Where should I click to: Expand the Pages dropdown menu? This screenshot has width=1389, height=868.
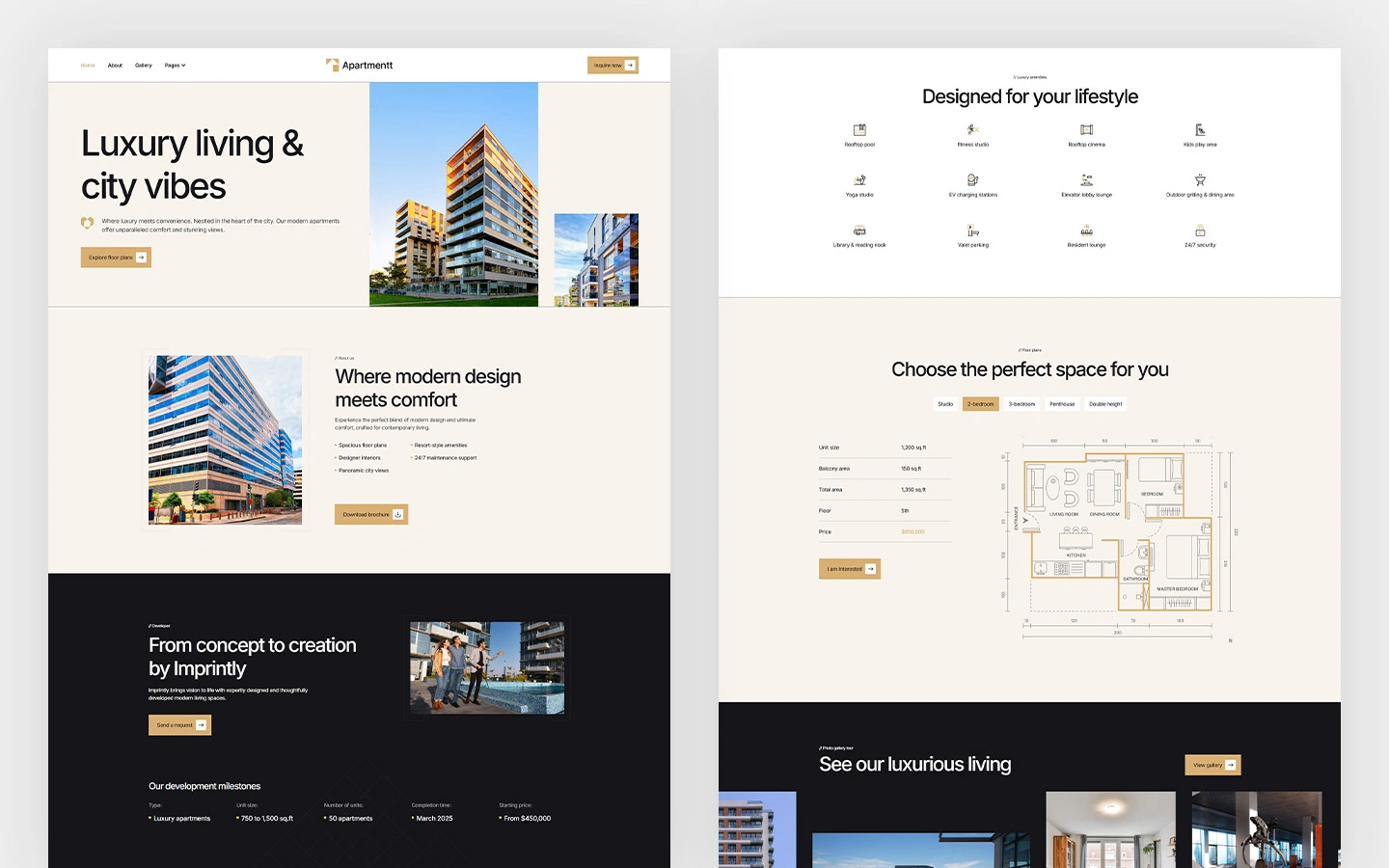click(x=175, y=66)
